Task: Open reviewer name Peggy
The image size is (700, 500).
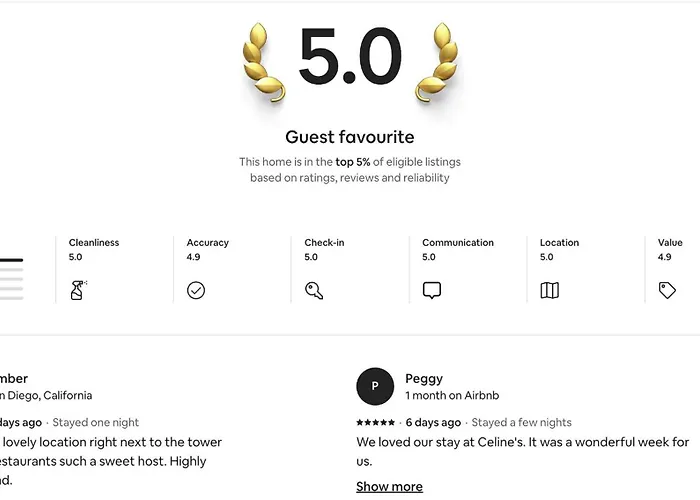Action: tap(424, 379)
